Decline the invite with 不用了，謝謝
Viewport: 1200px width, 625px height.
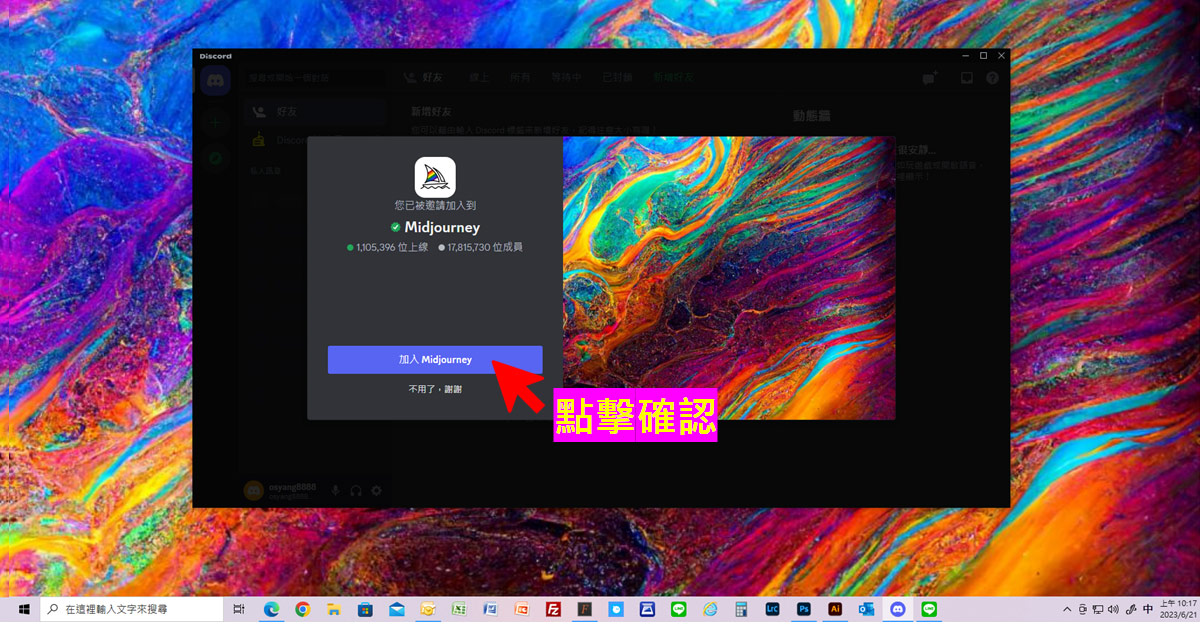pyautogui.click(x=435, y=389)
